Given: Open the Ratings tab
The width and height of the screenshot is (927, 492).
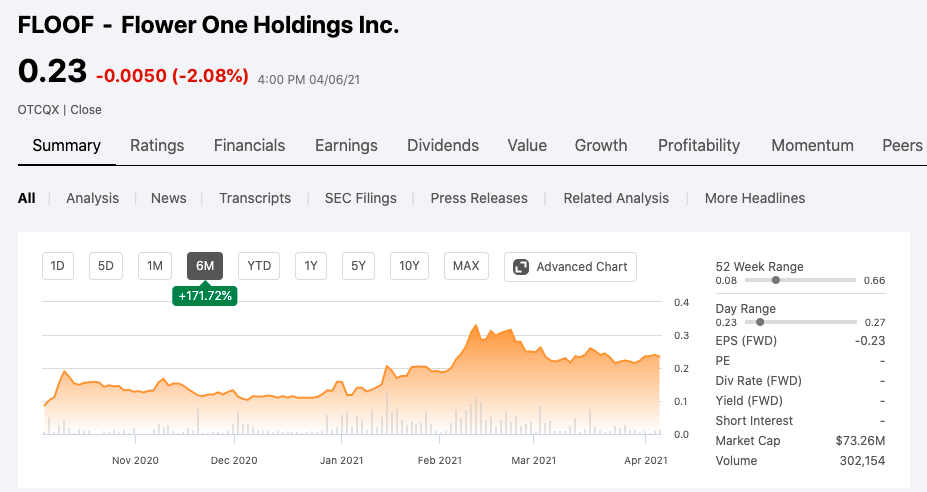Looking at the screenshot, I should point(157,145).
